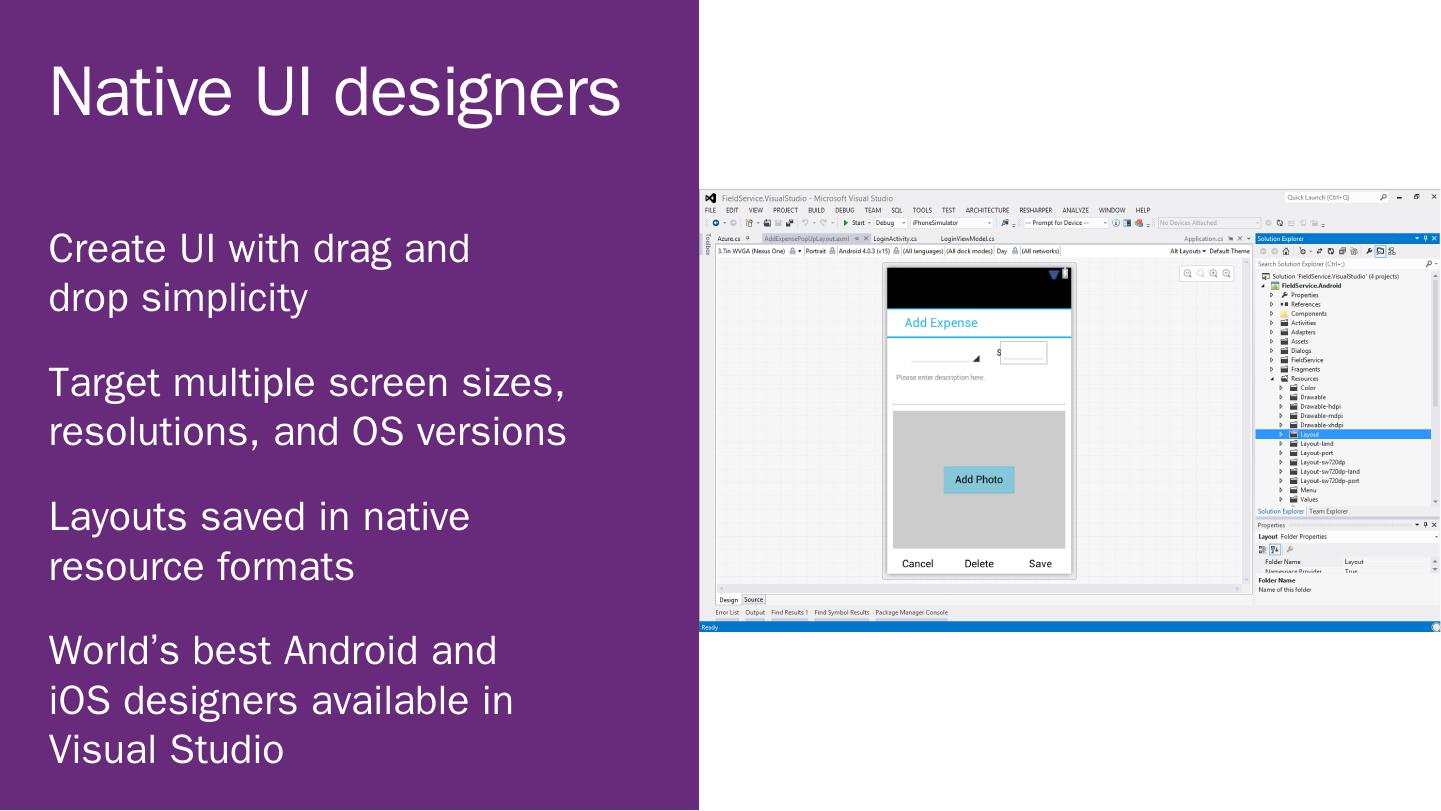The height and width of the screenshot is (811, 1441).
Task: Click the description text field in the preview
Action: 979,387
